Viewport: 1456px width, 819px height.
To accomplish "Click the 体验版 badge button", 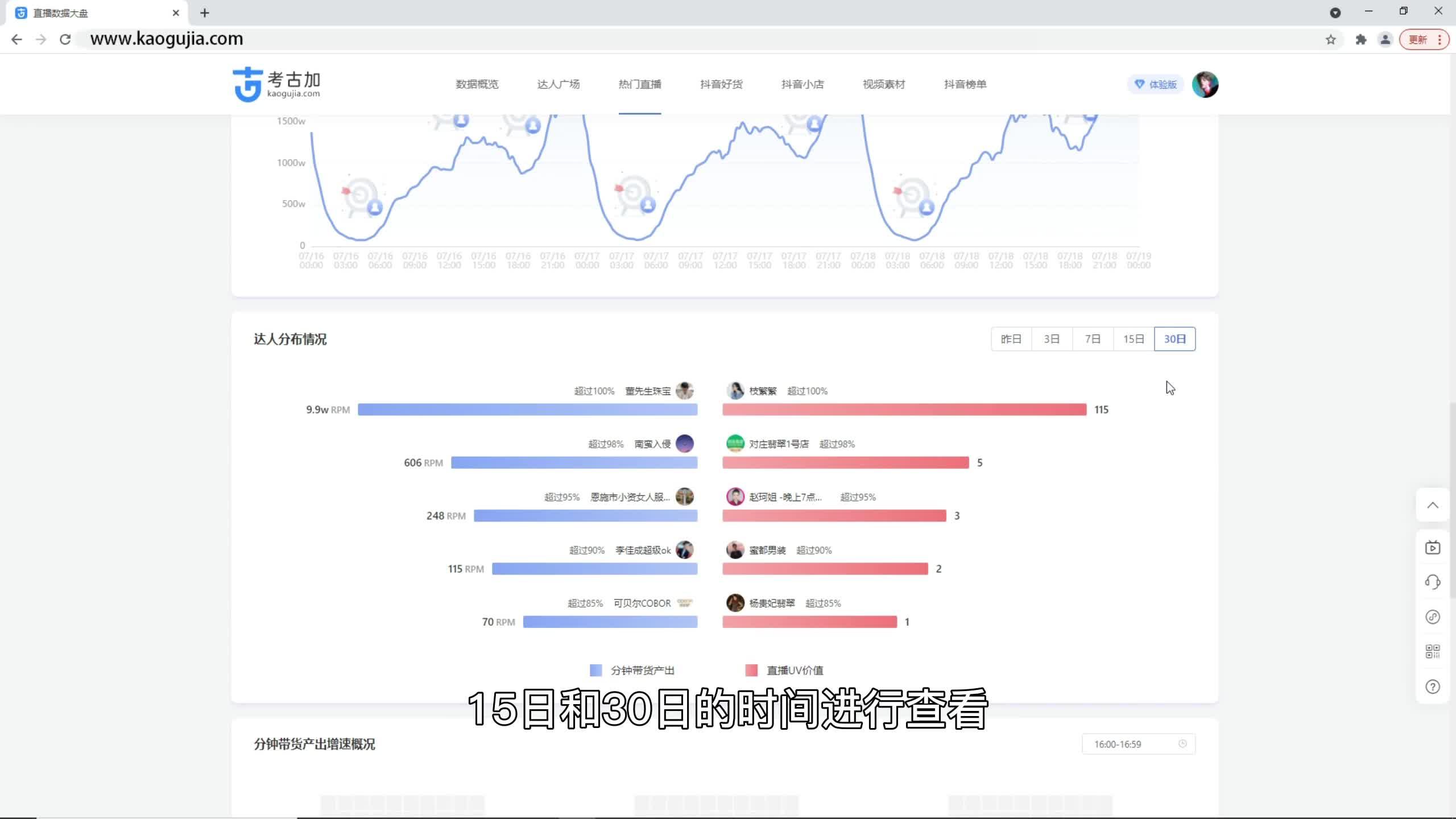I will (x=1156, y=84).
